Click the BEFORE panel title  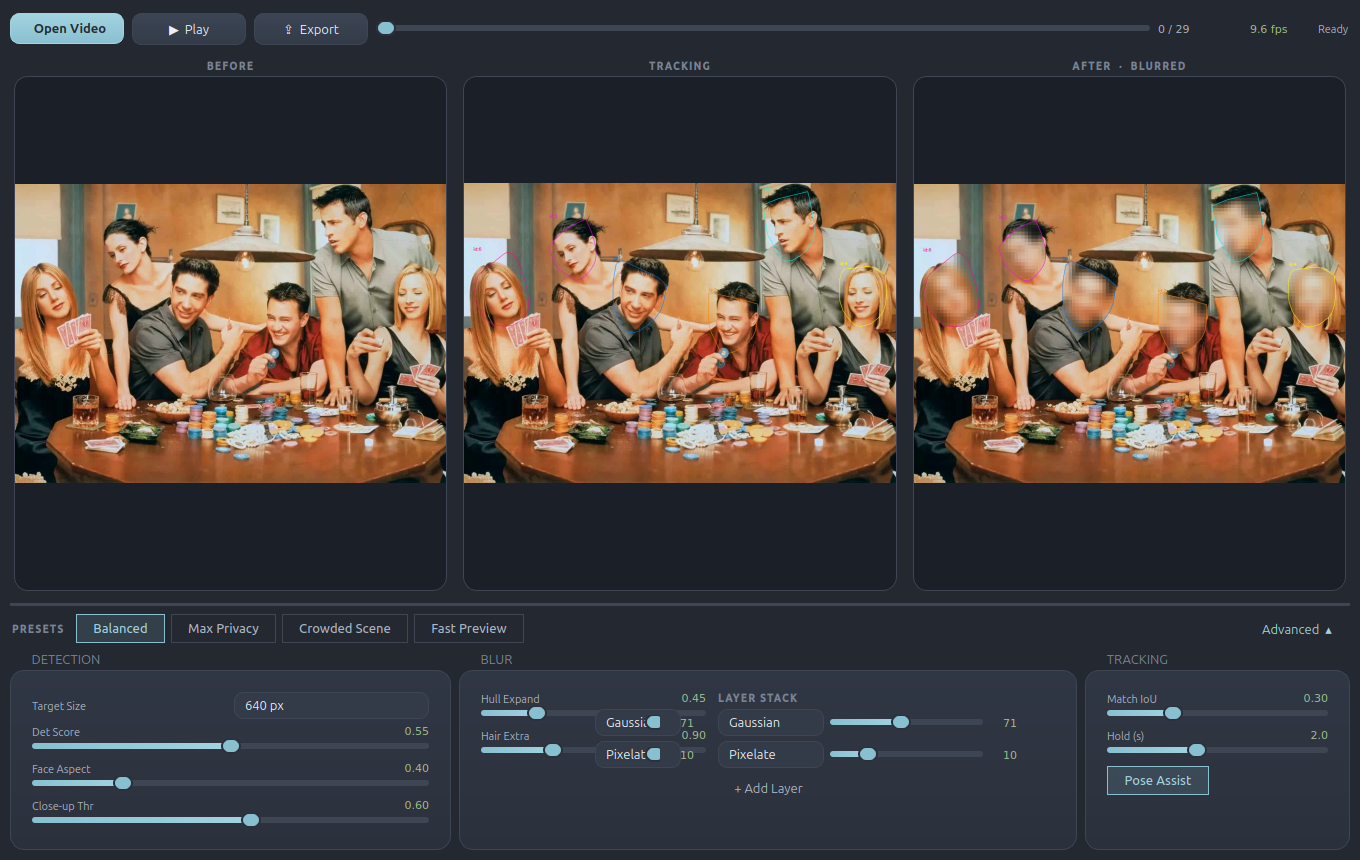pyautogui.click(x=230, y=66)
